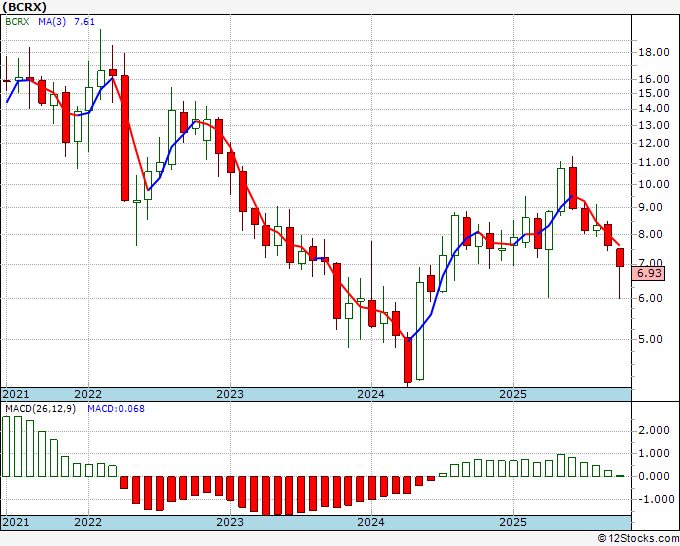Click the 0.000 MACD axis label
This screenshot has height=546, width=680.
pyautogui.click(x=654, y=476)
